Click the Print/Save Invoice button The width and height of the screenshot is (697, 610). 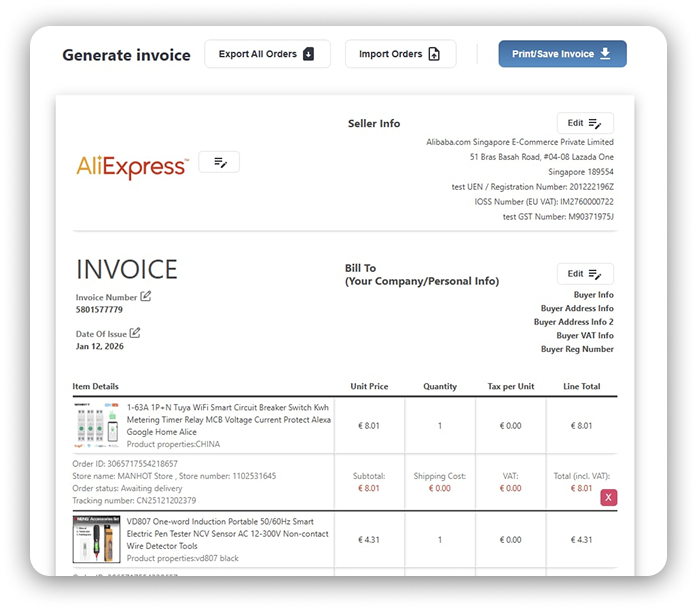pyautogui.click(x=562, y=54)
